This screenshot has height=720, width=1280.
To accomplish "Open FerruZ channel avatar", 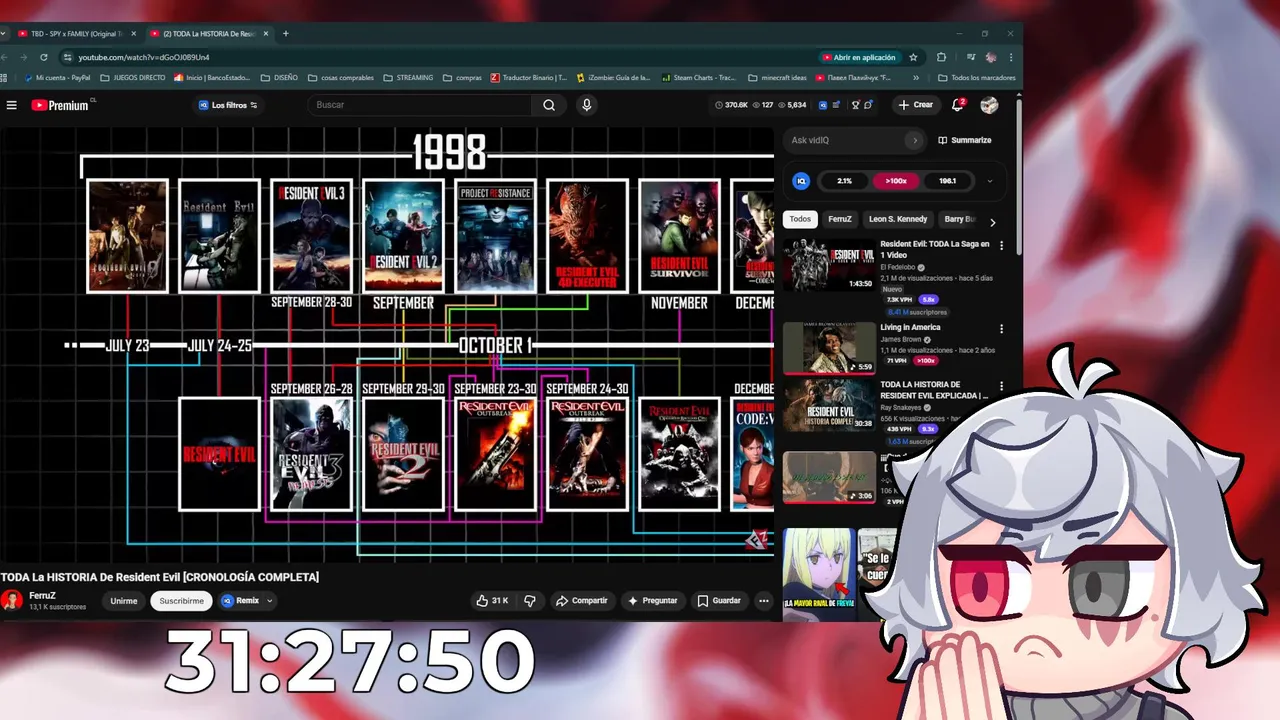I will [x=12, y=600].
